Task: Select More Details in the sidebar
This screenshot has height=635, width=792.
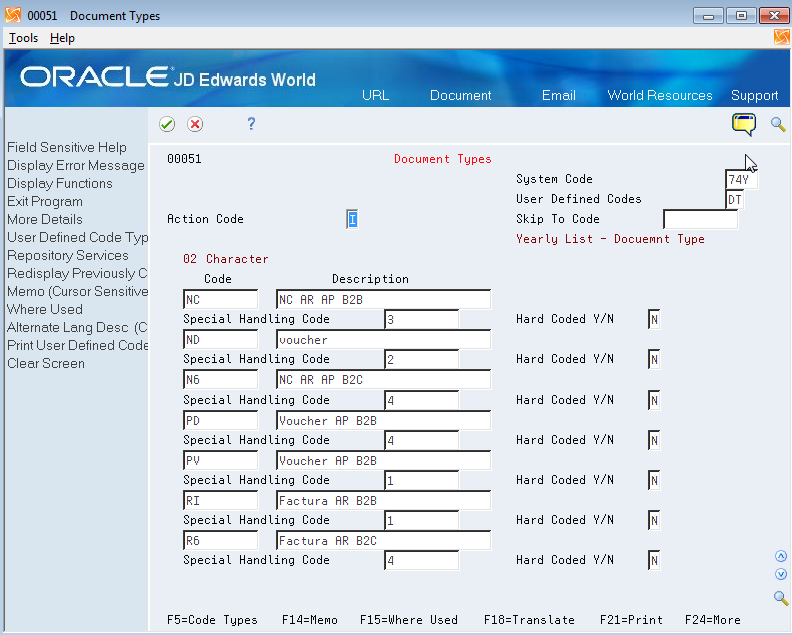Action: 45,219
